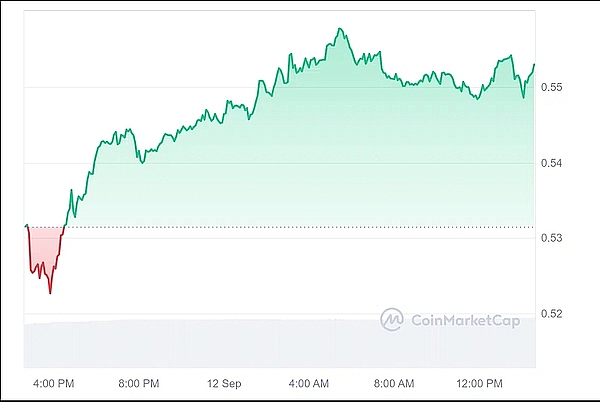Click the final green price point at right edge
The width and height of the screenshot is (600, 402).
coord(534,64)
